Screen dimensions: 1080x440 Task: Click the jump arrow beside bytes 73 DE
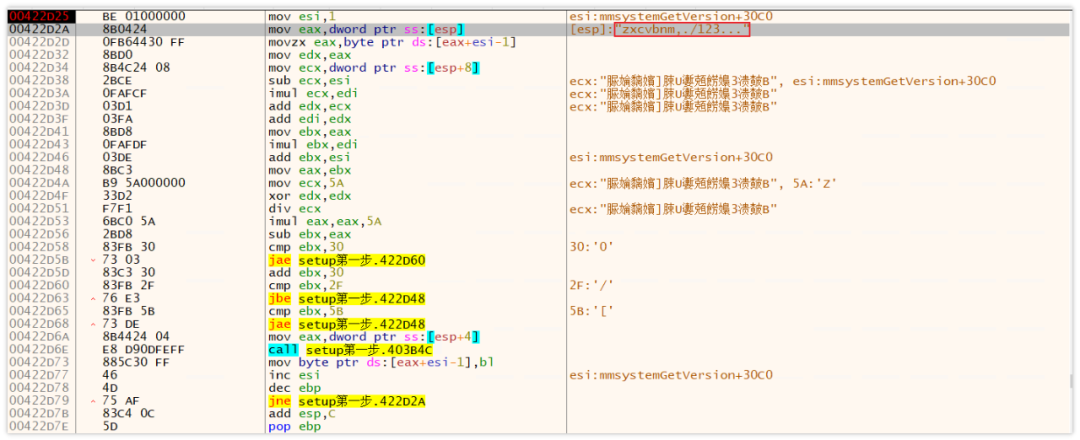point(92,323)
